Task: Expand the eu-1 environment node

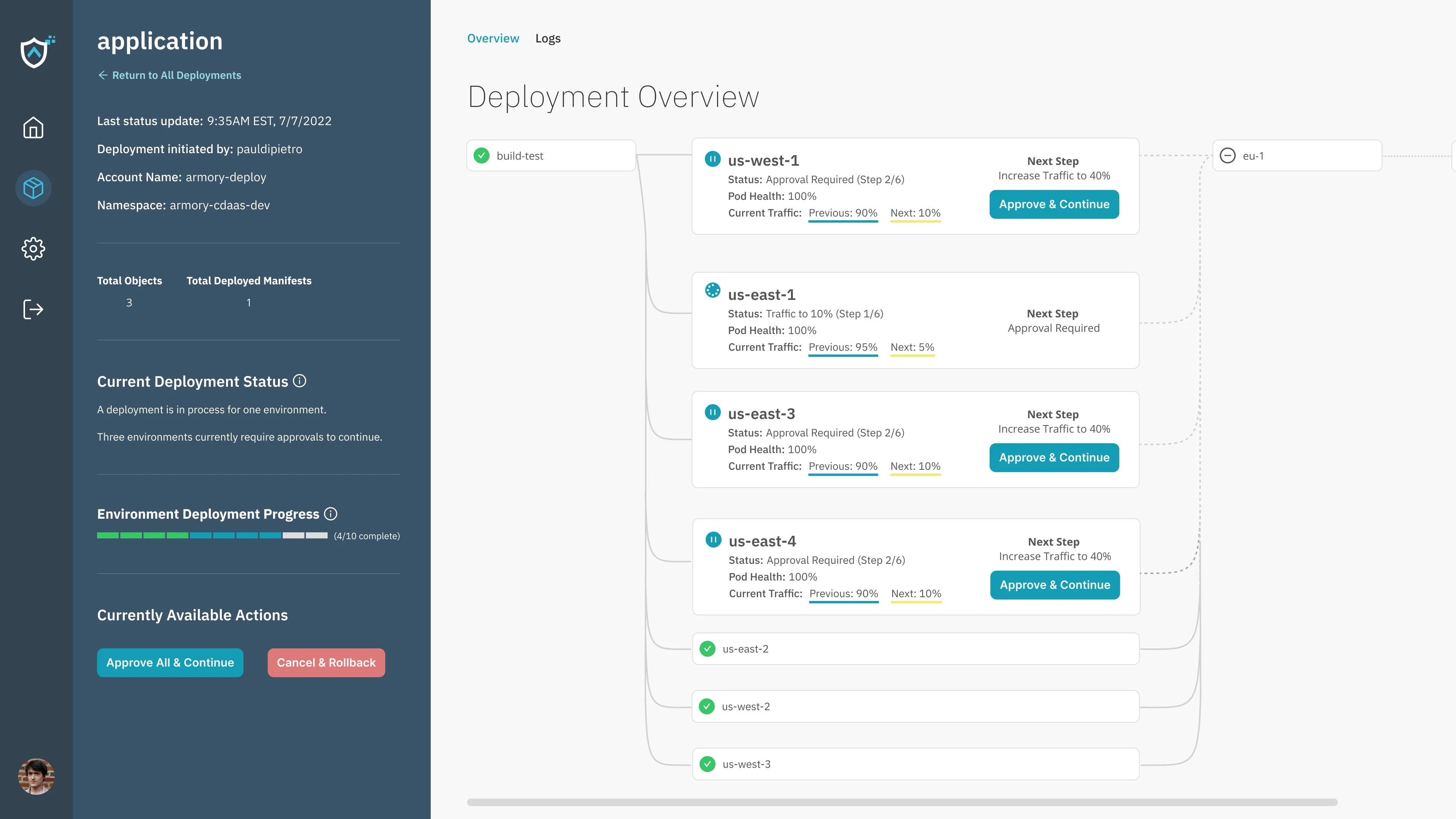Action: (1228, 155)
